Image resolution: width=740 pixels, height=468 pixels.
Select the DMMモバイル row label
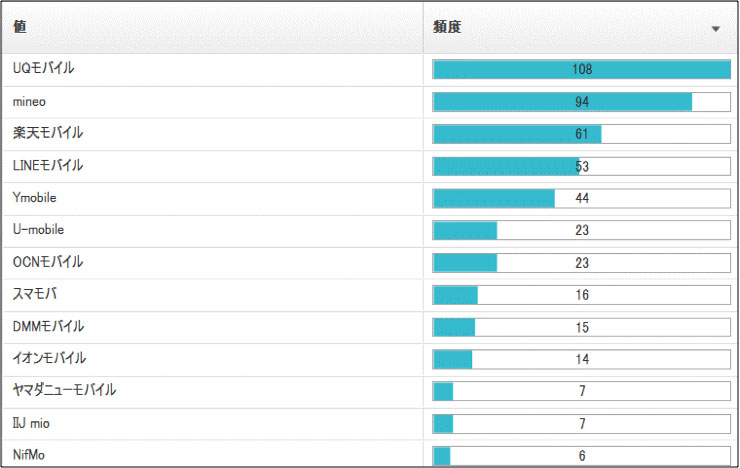tap(48, 326)
